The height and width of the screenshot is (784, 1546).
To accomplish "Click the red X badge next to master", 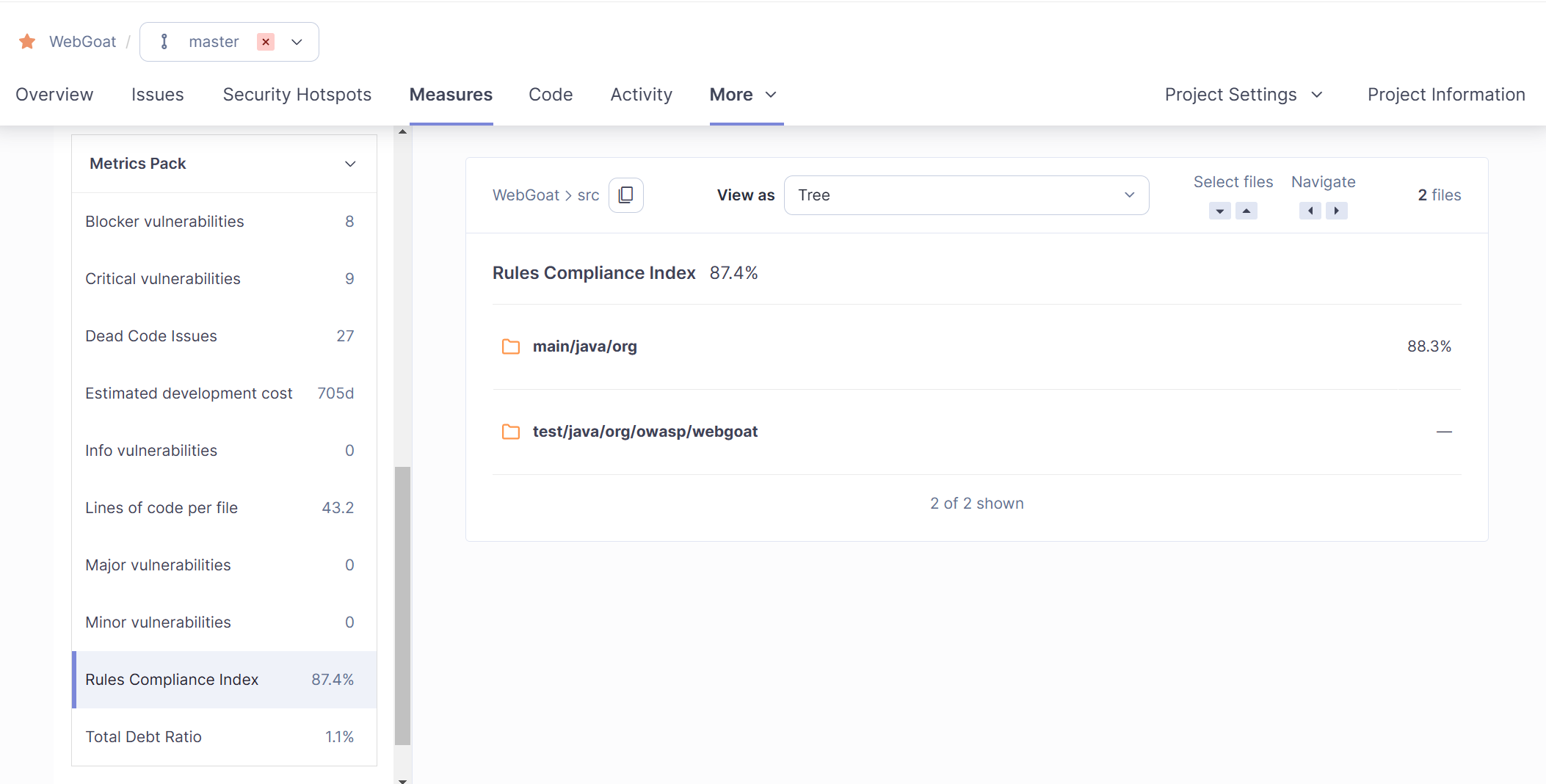I will 266,42.
